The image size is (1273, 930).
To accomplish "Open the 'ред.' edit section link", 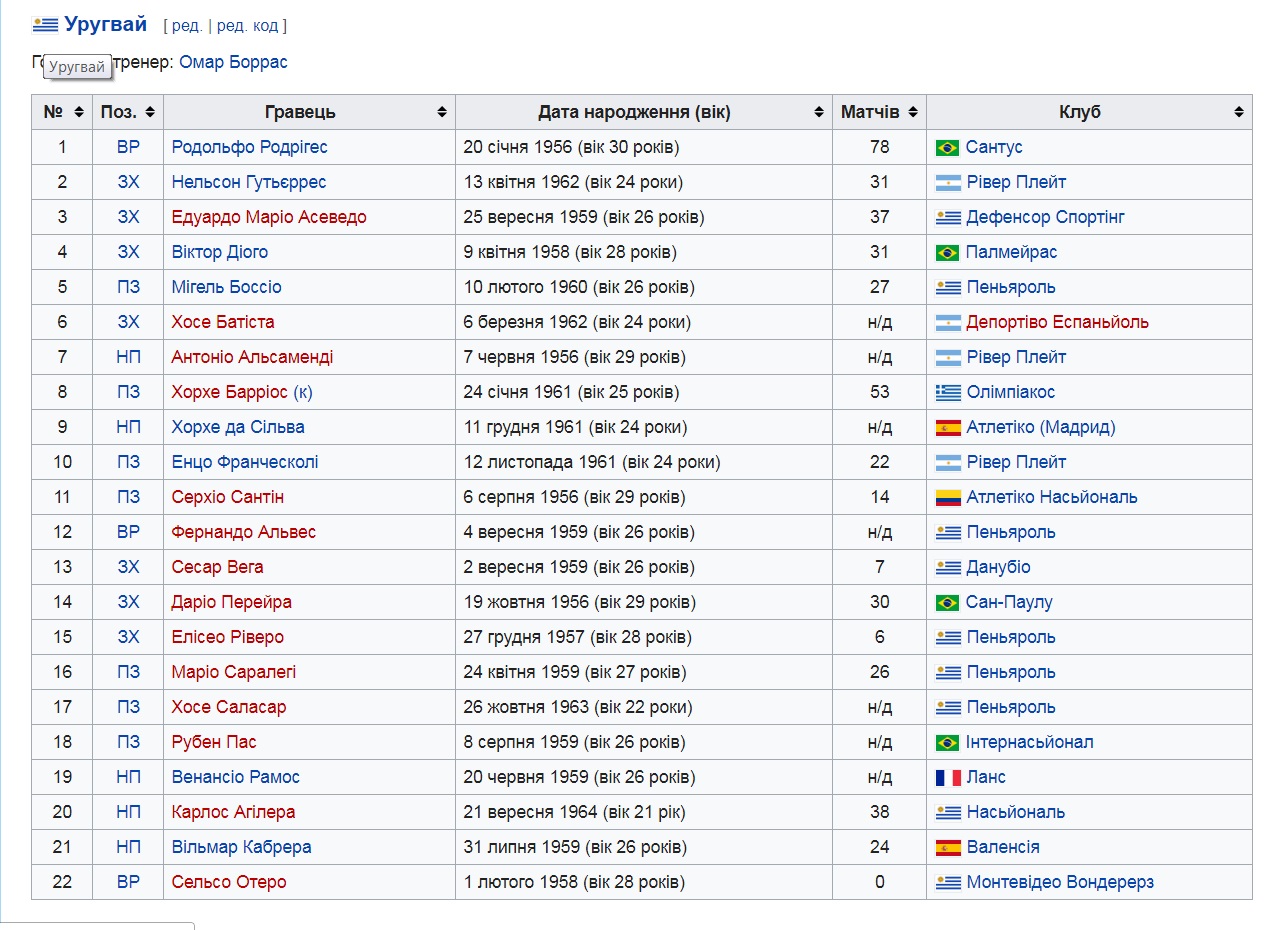I will 186,26.
